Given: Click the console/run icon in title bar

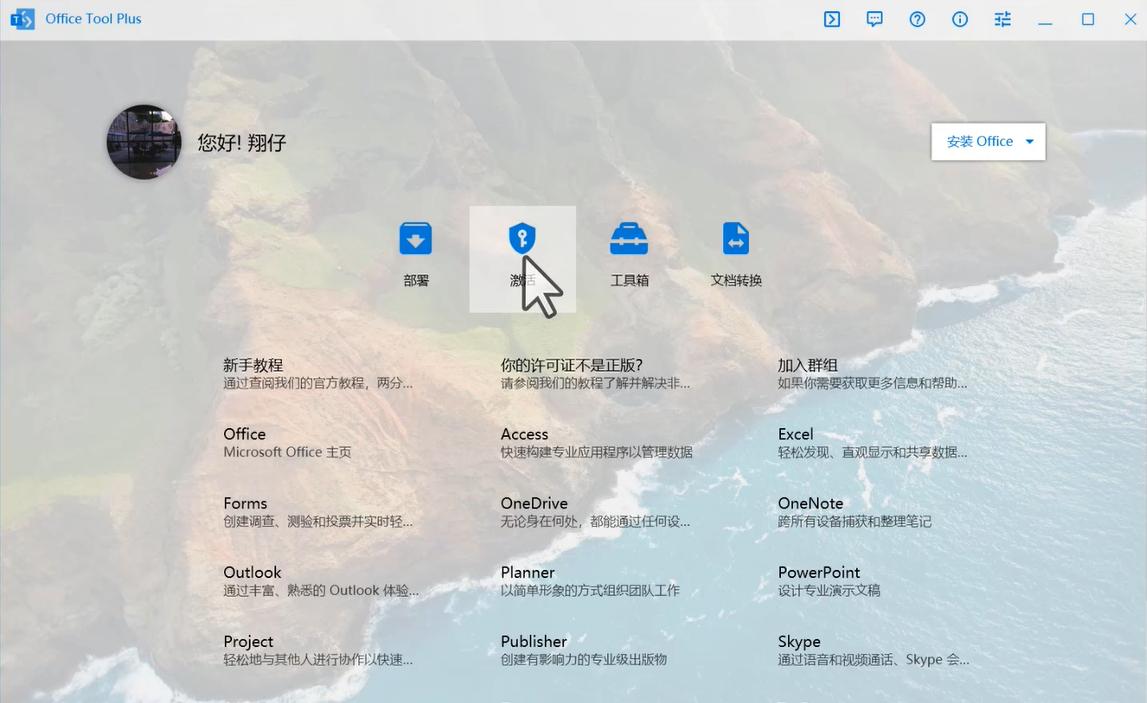Looking at the screenshot, I should [x=831, y=19].
